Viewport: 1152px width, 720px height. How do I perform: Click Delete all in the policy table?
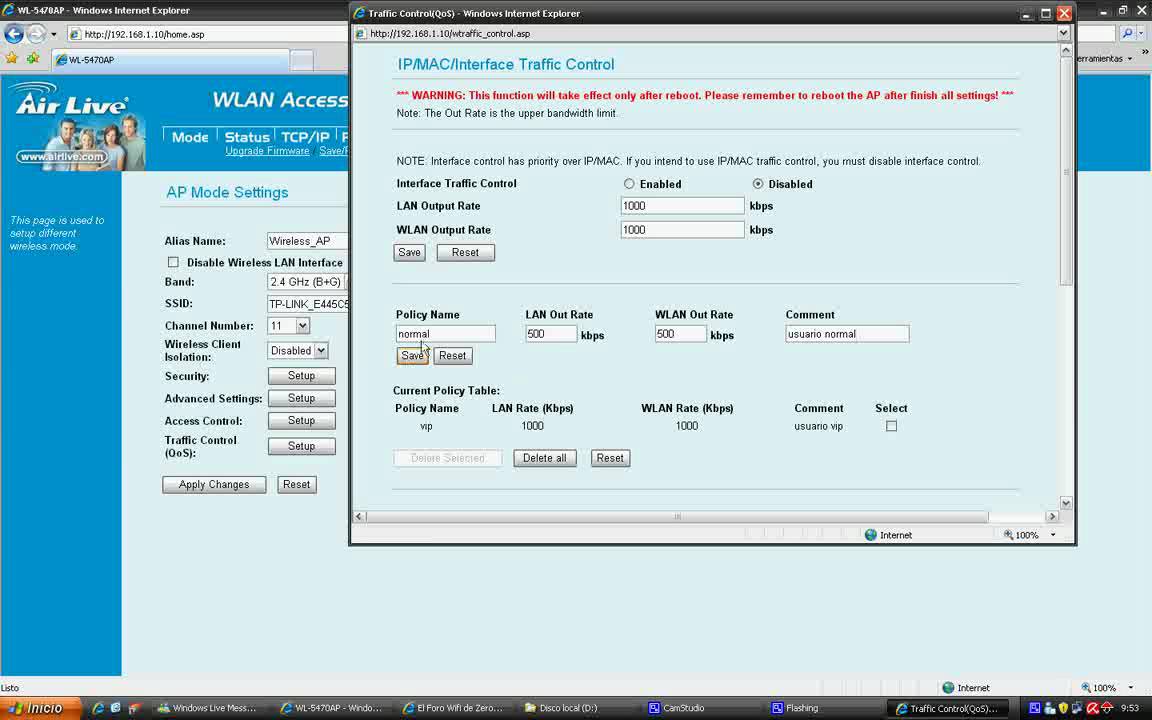coord(544,458)
